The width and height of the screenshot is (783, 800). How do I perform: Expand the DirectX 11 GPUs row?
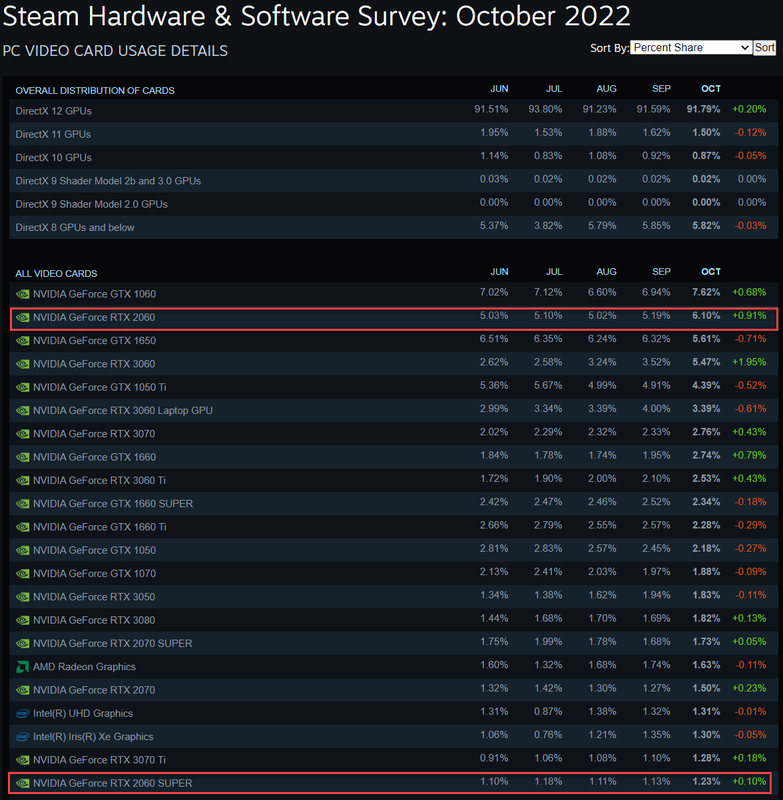point(54,134)
